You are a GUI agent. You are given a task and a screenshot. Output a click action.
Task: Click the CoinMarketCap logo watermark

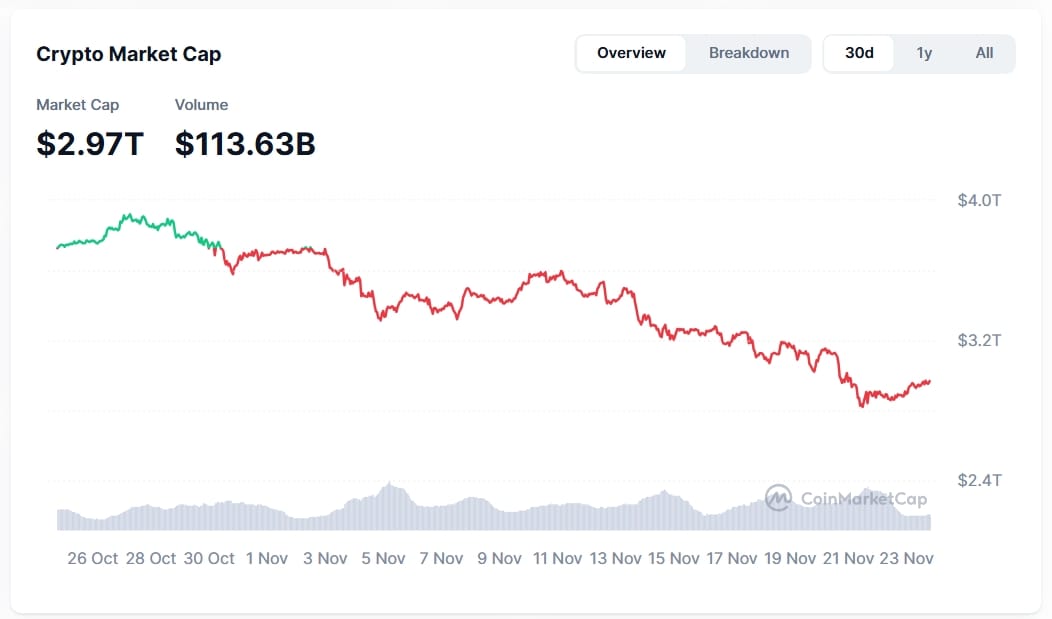[846, 498]
